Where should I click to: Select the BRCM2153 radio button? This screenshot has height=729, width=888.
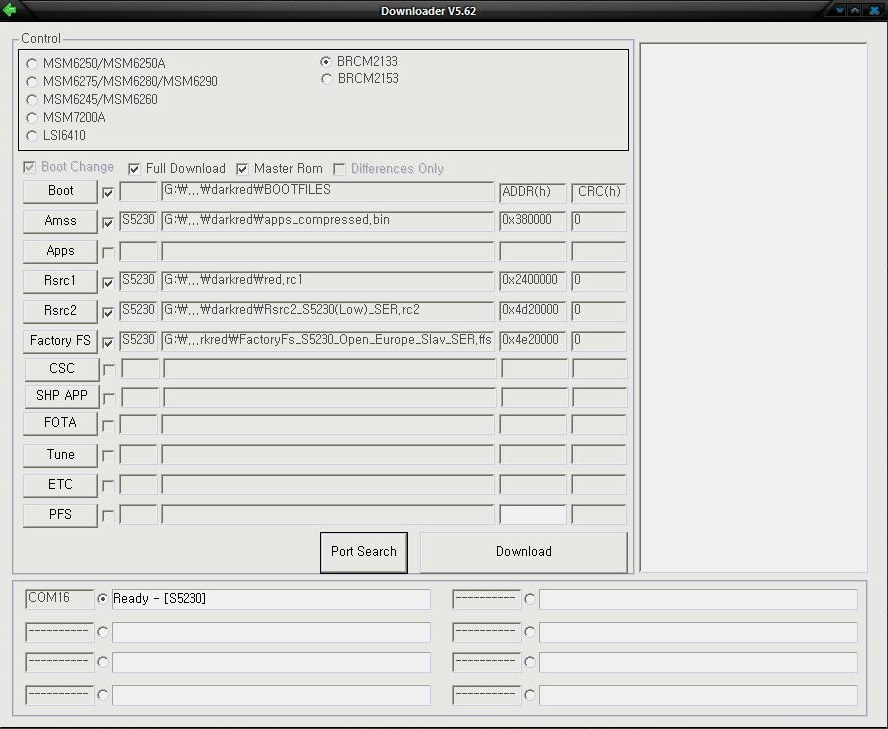click(327, 79)
